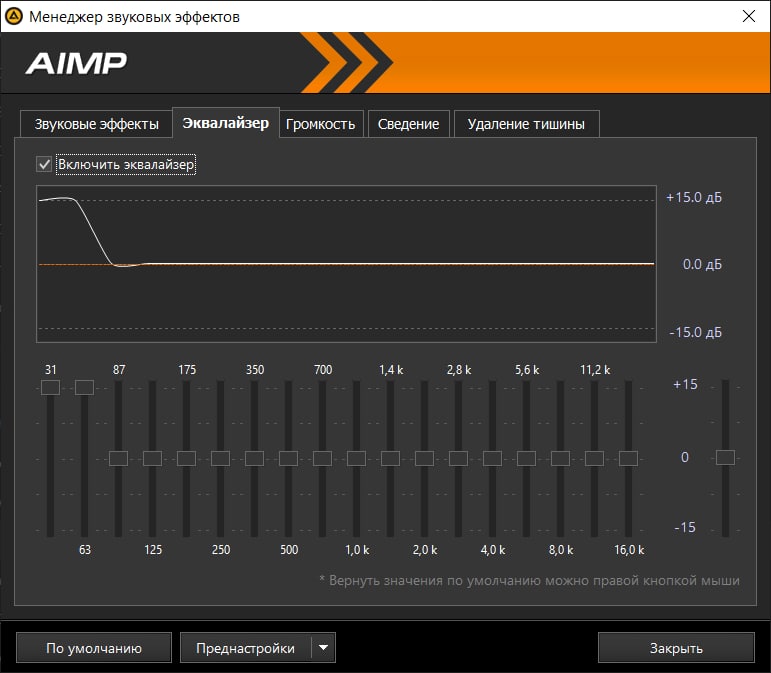This screenshot has height=673, width=771.
Task: Click the AIMP logo banner
Action: [x=386, y=62]
